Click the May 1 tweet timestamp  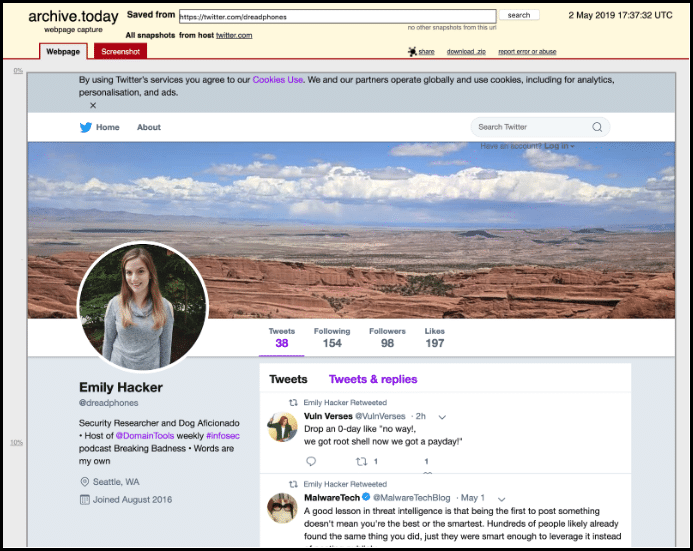pos(472,498)
